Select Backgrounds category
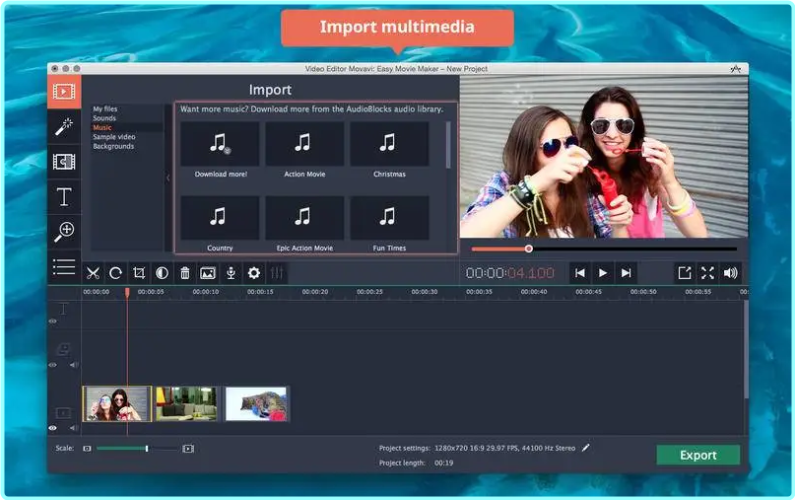The width and height of the screenshot is (795, 500). tap(114, 146)
